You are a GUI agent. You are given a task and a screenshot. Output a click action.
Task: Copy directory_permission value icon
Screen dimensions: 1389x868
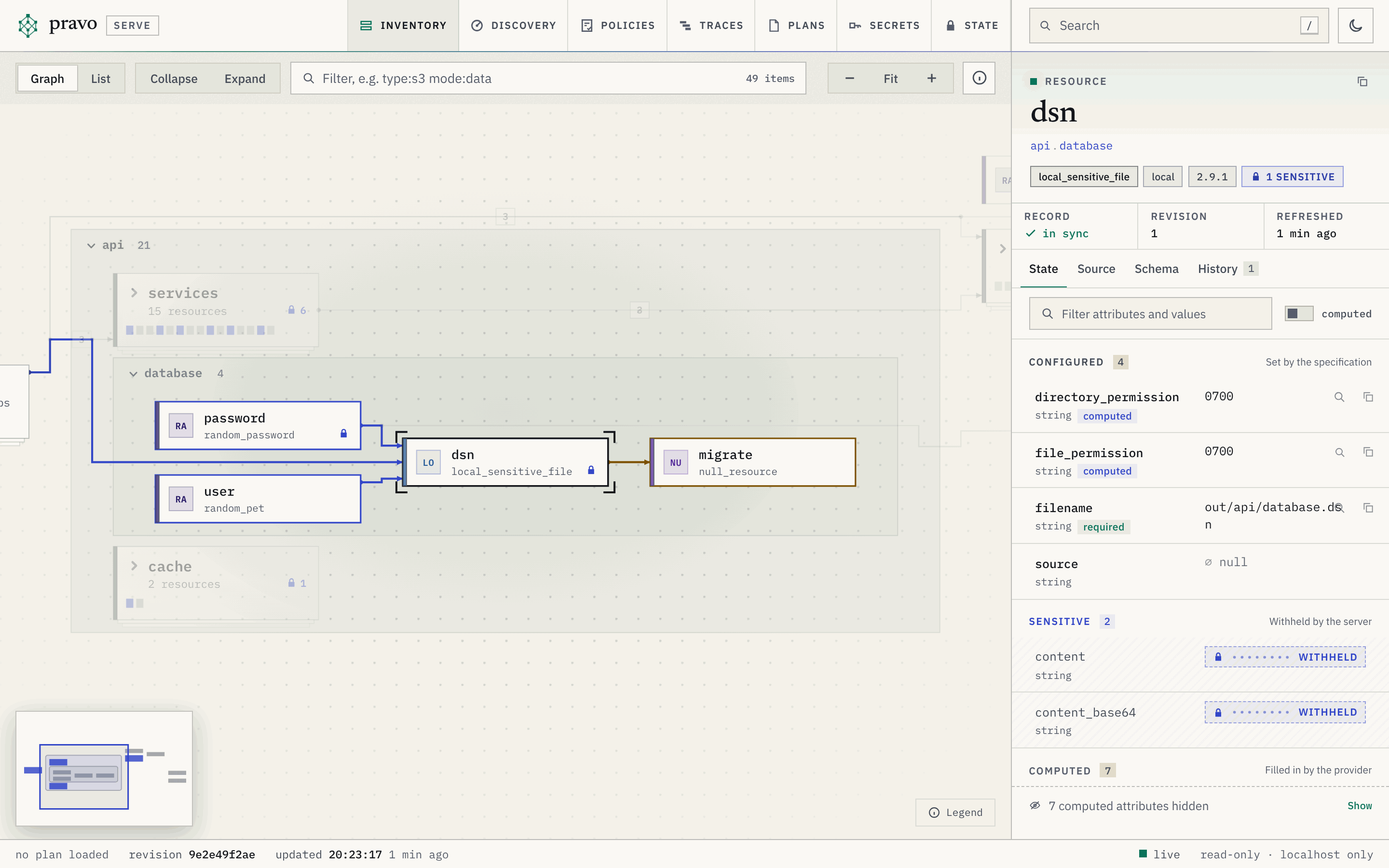tap(1368, 397)
